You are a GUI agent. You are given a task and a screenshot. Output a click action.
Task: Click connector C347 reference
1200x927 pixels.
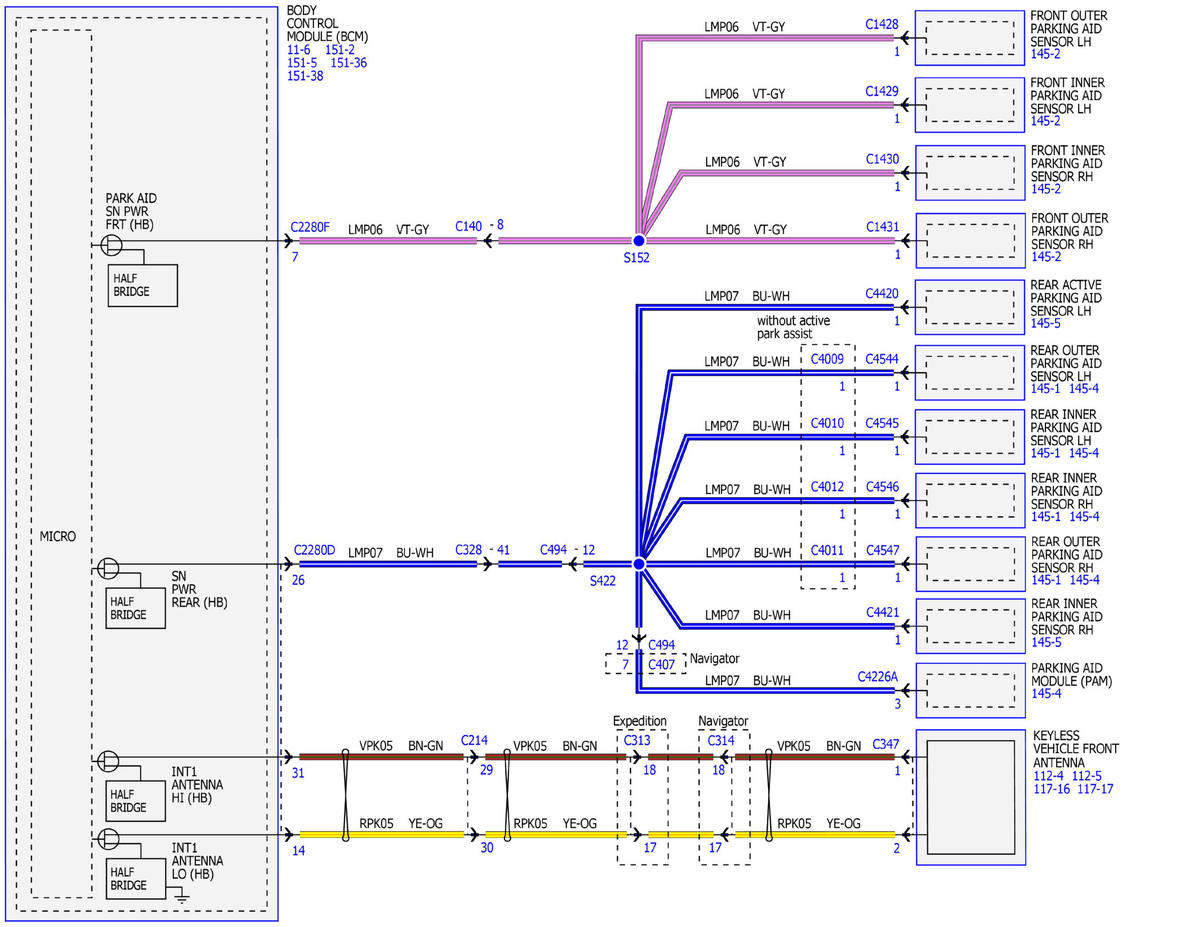(x=886, y=744)
